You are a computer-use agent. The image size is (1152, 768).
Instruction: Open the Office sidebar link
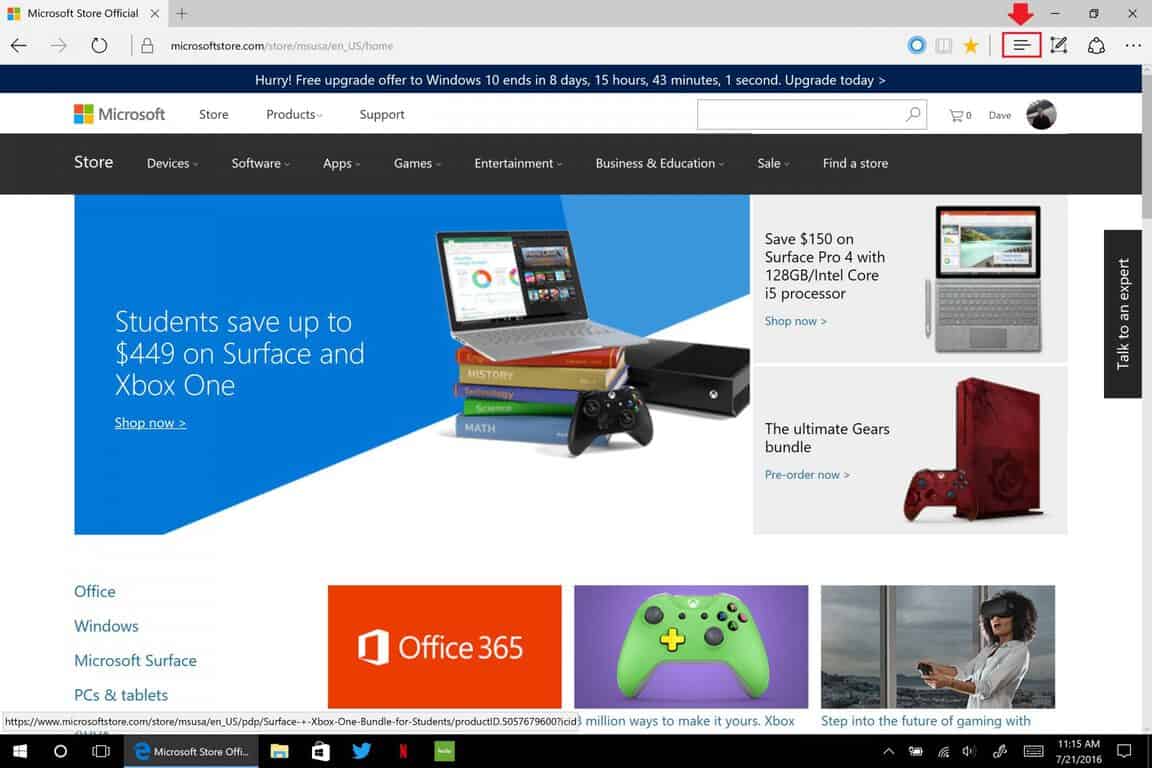95,591
